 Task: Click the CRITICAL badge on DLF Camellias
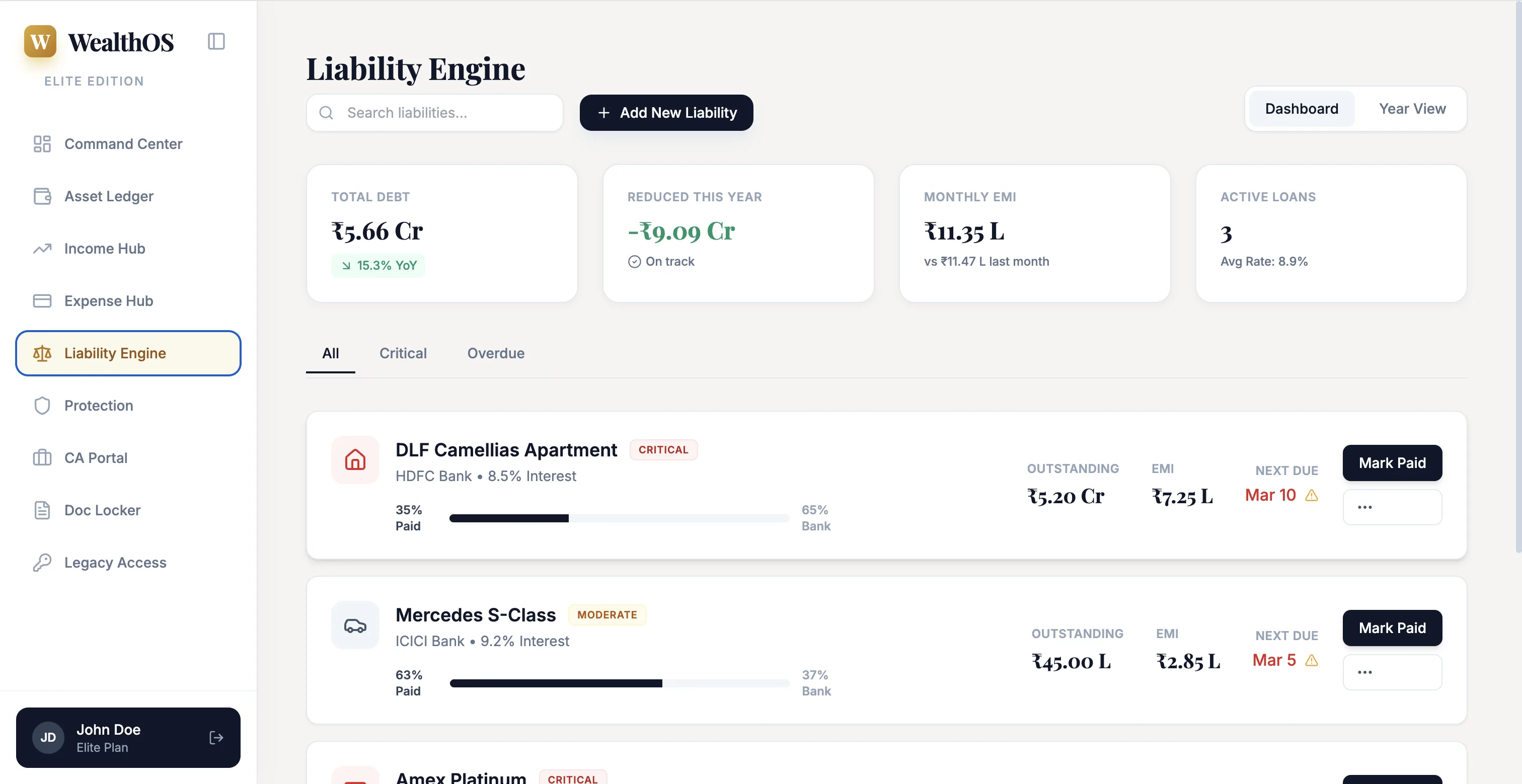tap(663, 449)
